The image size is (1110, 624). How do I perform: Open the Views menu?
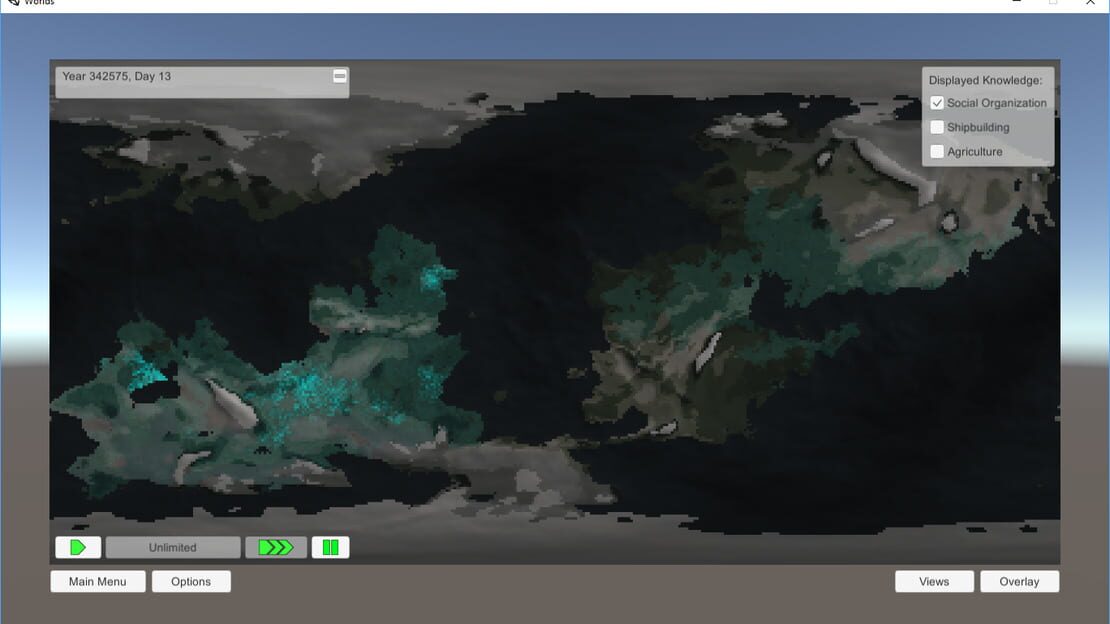(934, 582)
